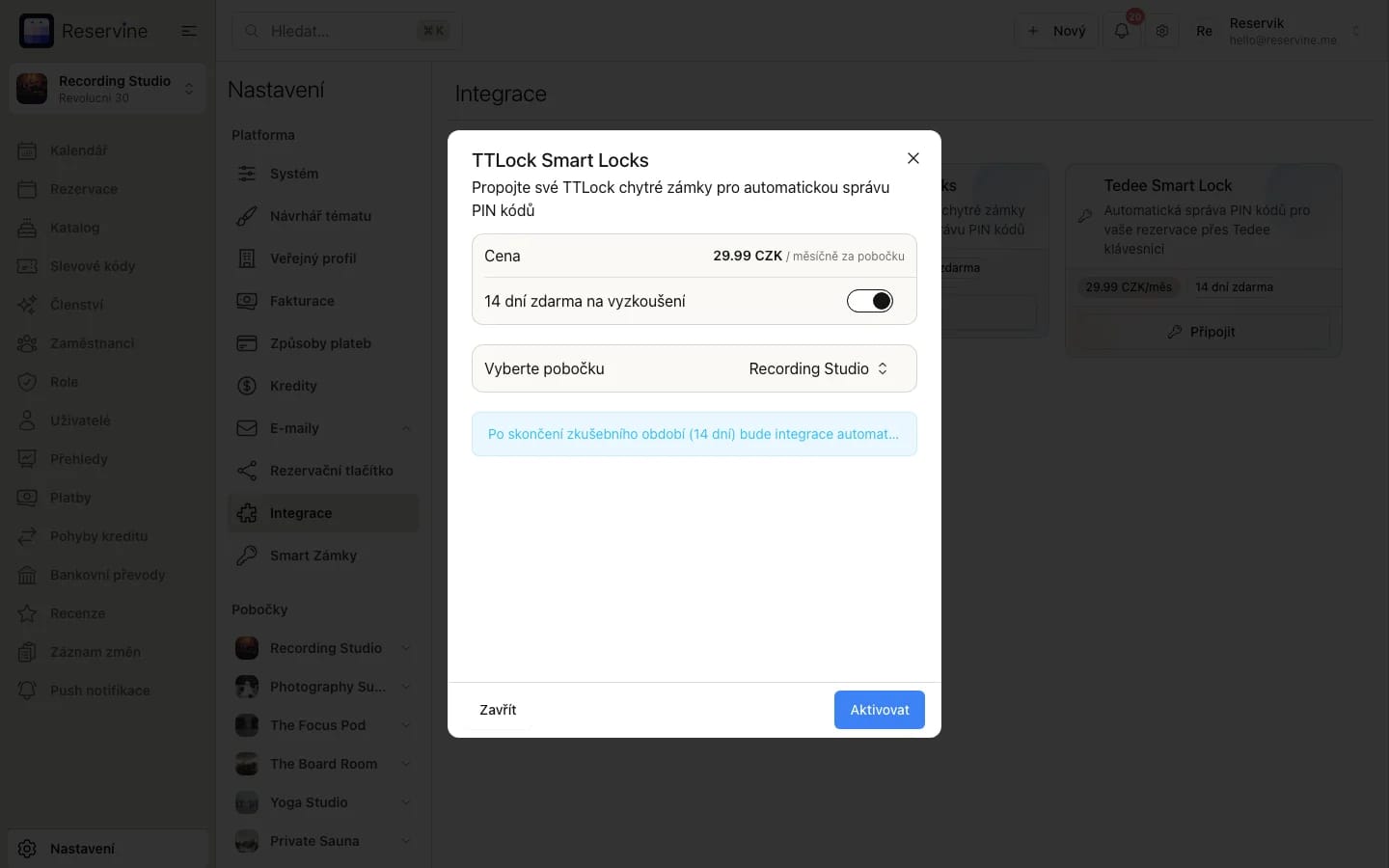This screenshot has width=1389, height=868.
Task: Click the trial period info notice
Action: click(694, 434)
